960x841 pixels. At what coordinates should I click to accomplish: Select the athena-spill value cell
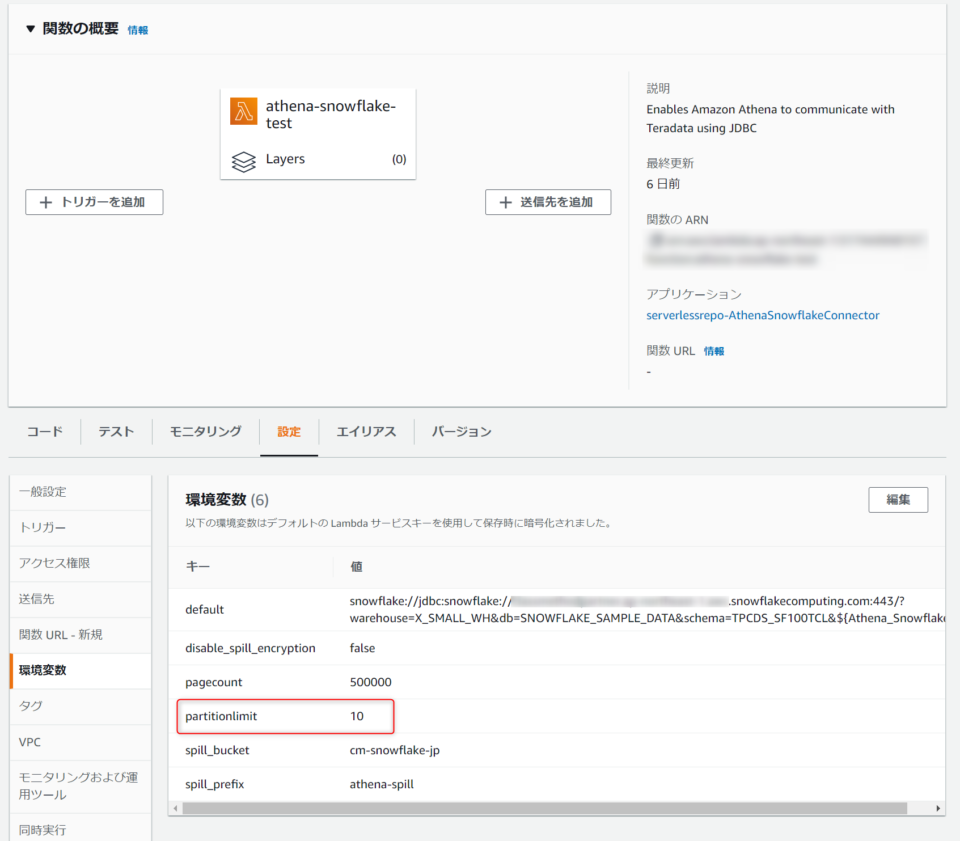click(x=381, y=785)
